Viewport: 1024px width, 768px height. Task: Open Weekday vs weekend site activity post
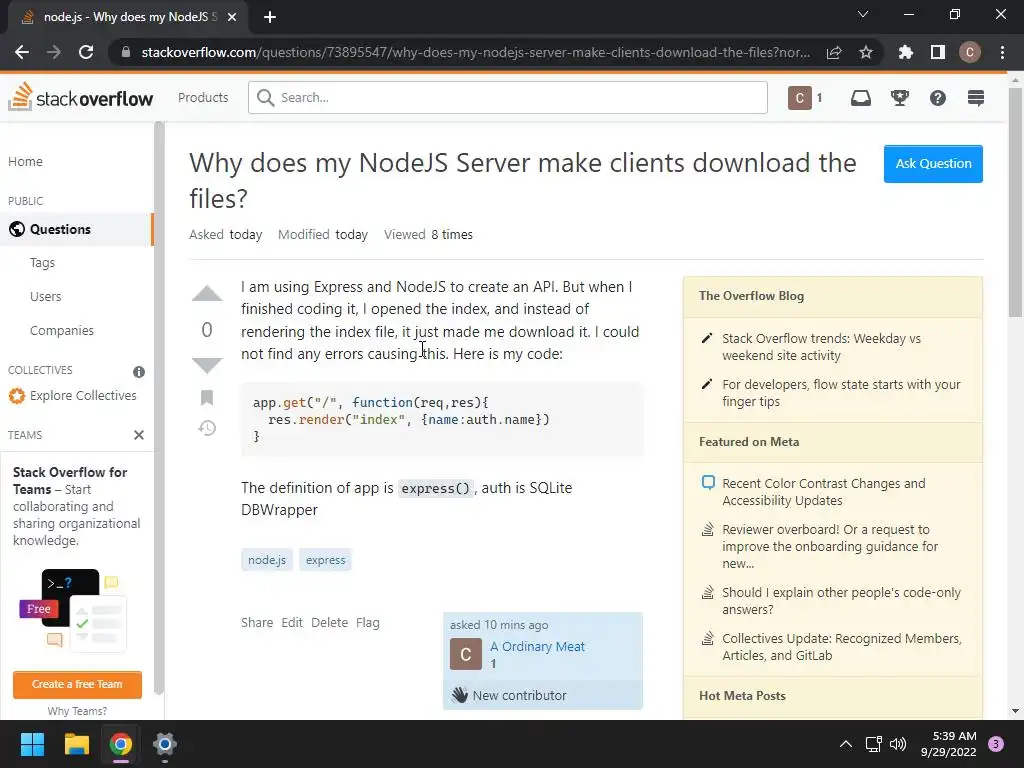821,347
